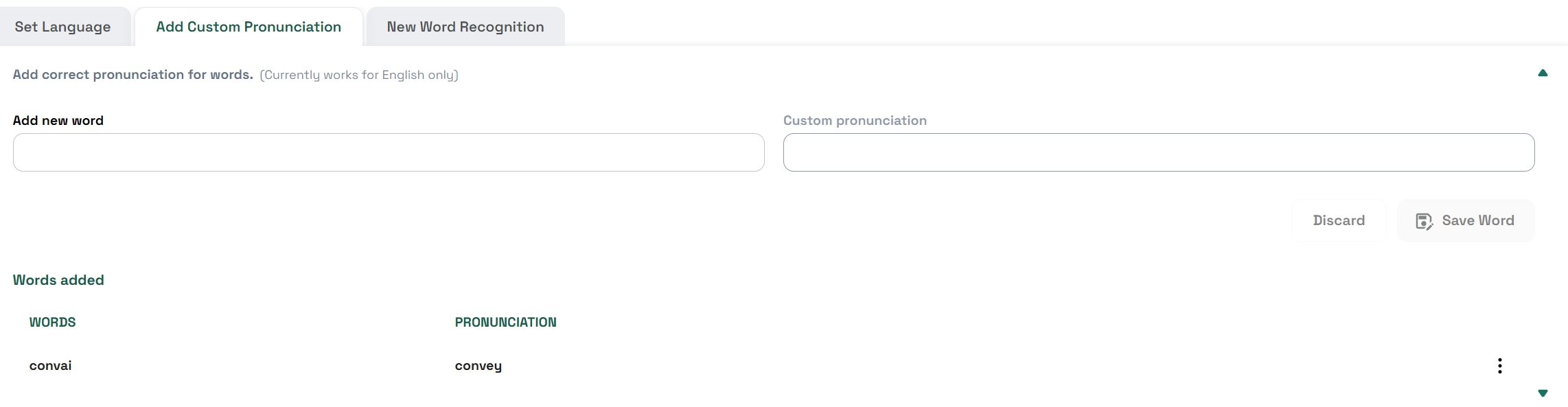Click the PRONUNCIATION column header
This screenshot has width=1568, height=407.
click(x=505, y=323)
